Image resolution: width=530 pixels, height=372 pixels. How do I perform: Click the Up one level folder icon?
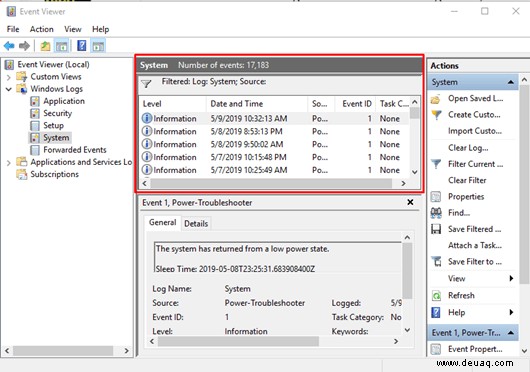(x=45, y=46)
